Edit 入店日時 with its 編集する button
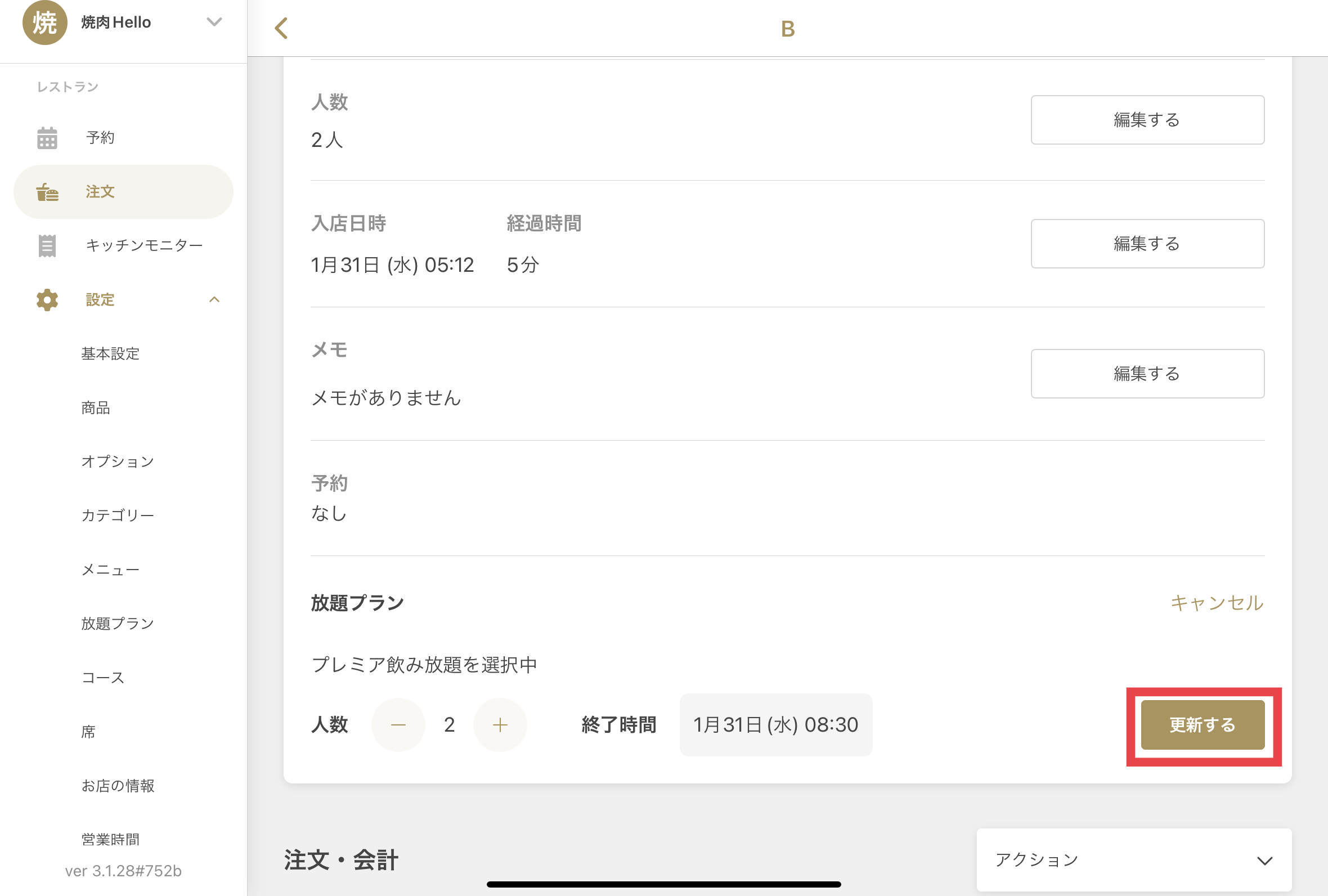This screenshot has height=896, width=1328. (x=1147, y=244)
